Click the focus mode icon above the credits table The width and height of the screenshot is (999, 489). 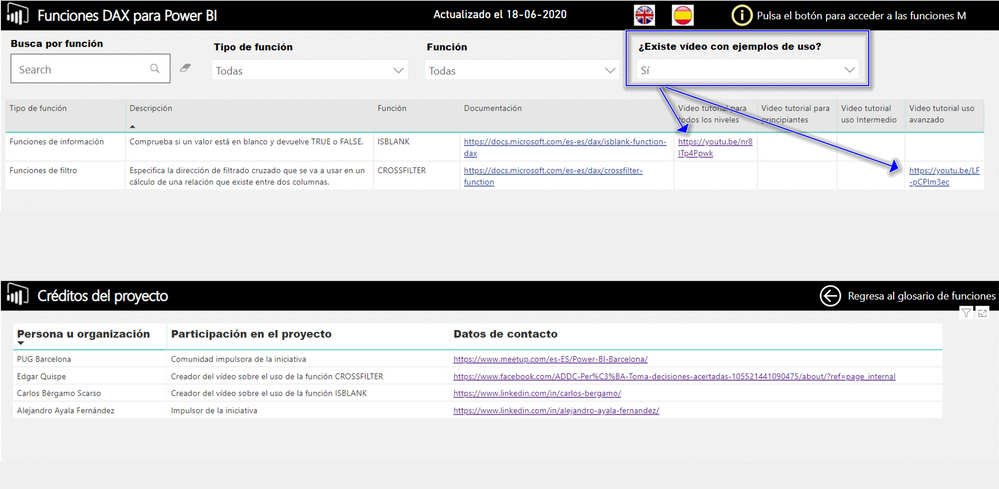[982, 313]
